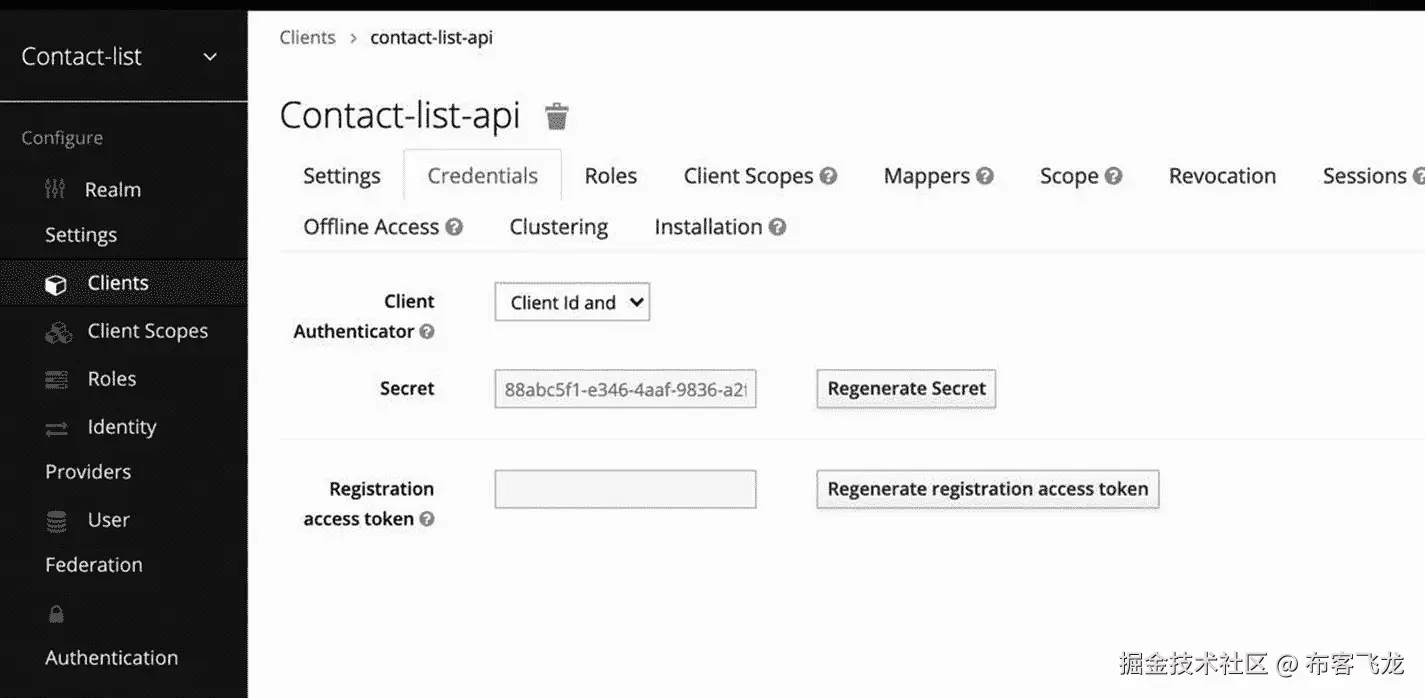Click Regenerate registration access token button

click(x=987, y=489)
